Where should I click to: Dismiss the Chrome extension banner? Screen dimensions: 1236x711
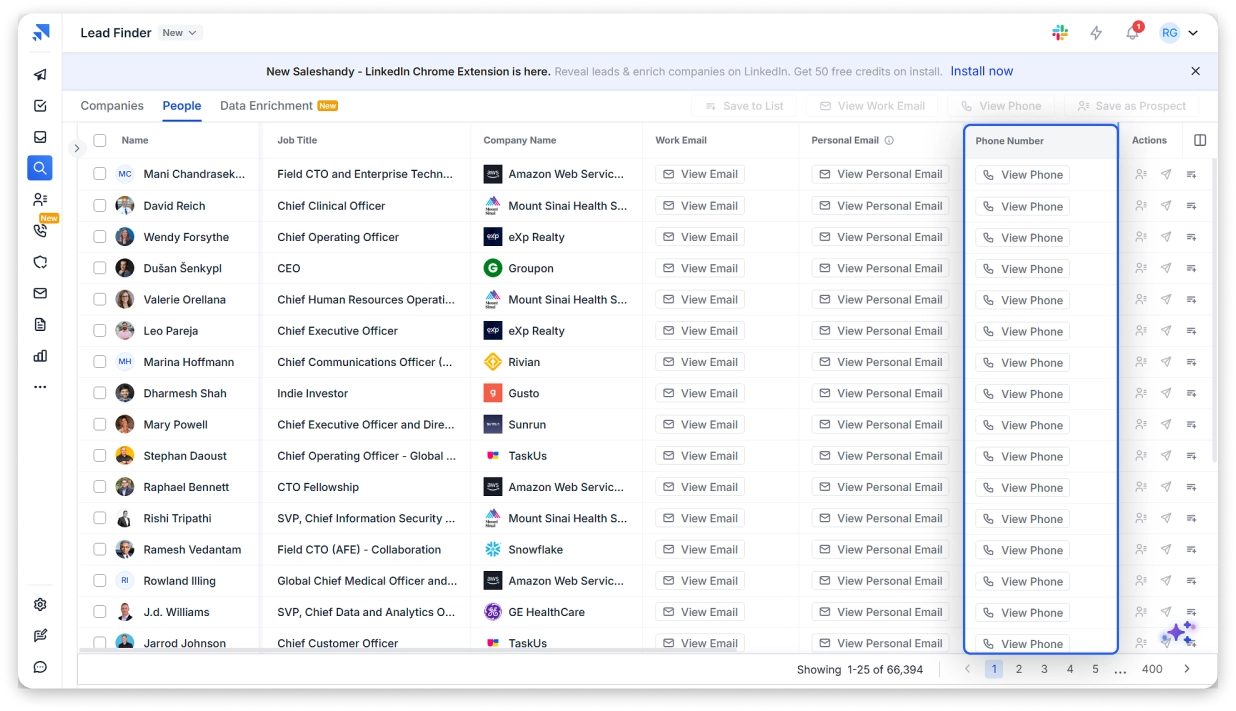[1195, 71]
